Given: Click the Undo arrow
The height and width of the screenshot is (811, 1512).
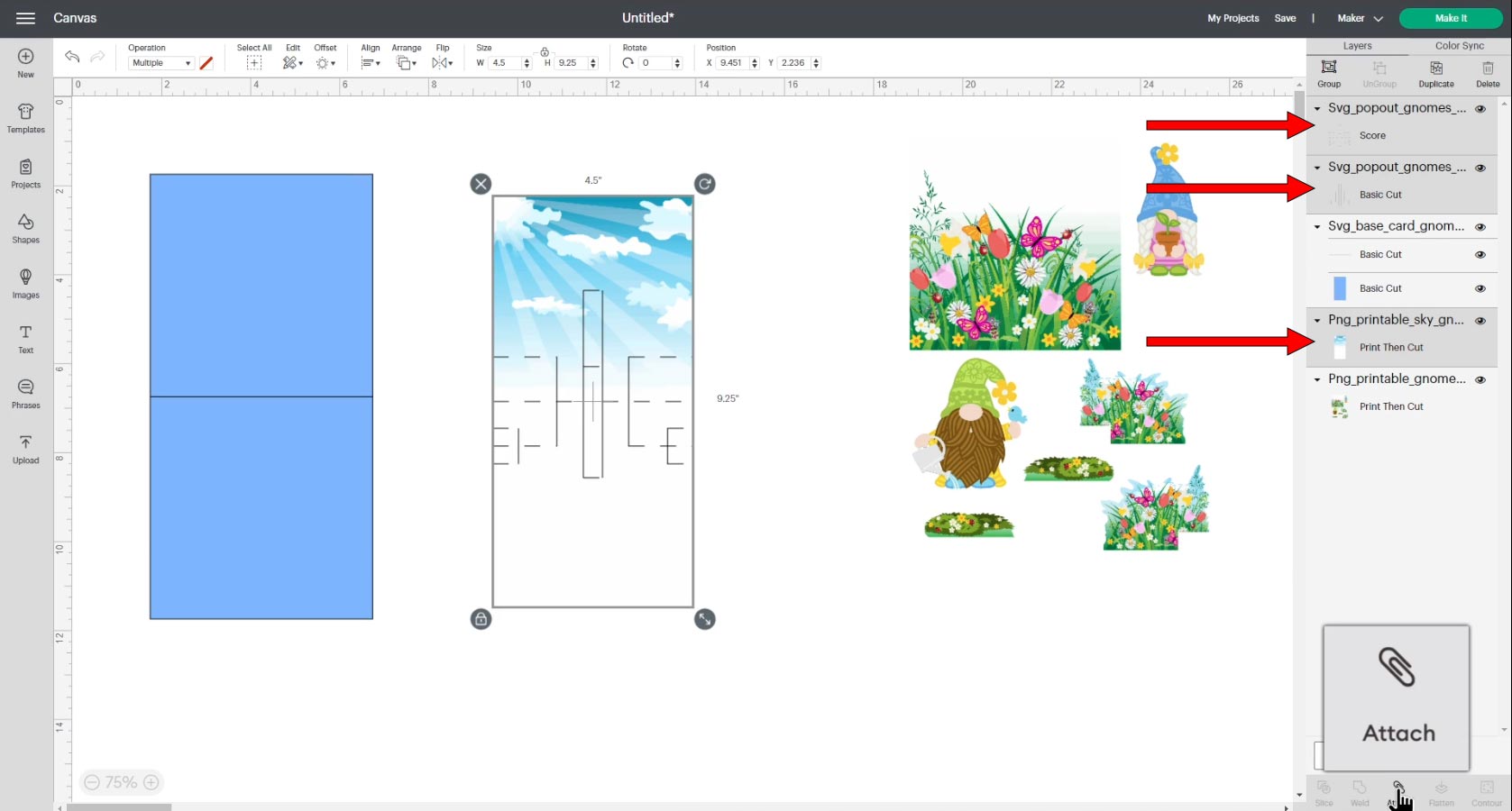Looking at the screenshot, I should 72,57.
